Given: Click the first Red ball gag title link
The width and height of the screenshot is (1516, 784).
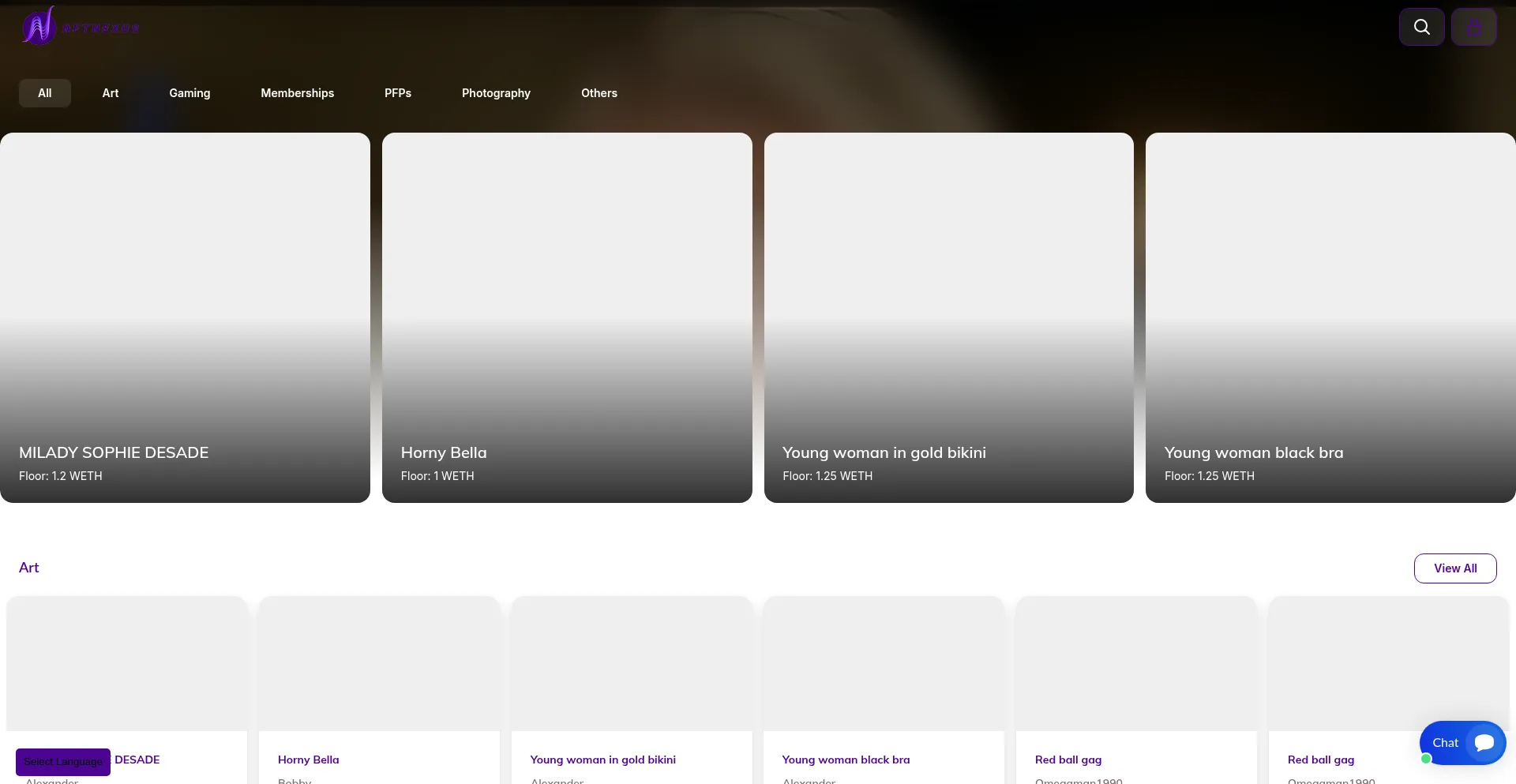Looking at the screenshot, I should tap(1068, 760).
